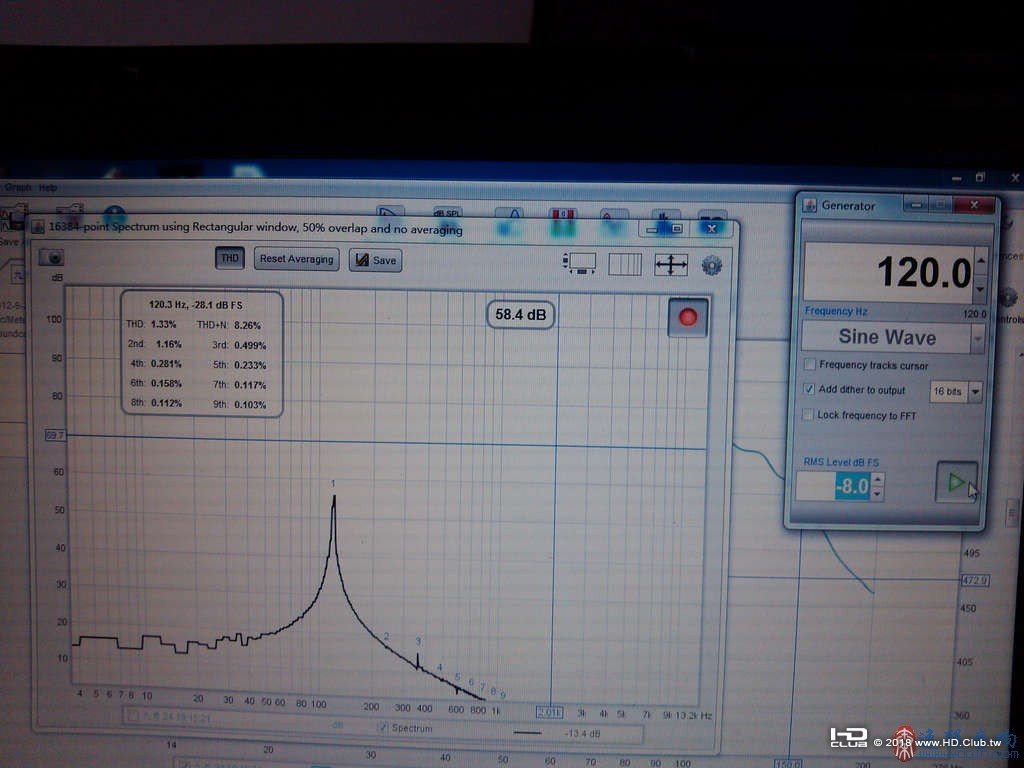This screenshot has height=768, width=1024.
Task: Open the Graph menu
Action: (17, 187)
